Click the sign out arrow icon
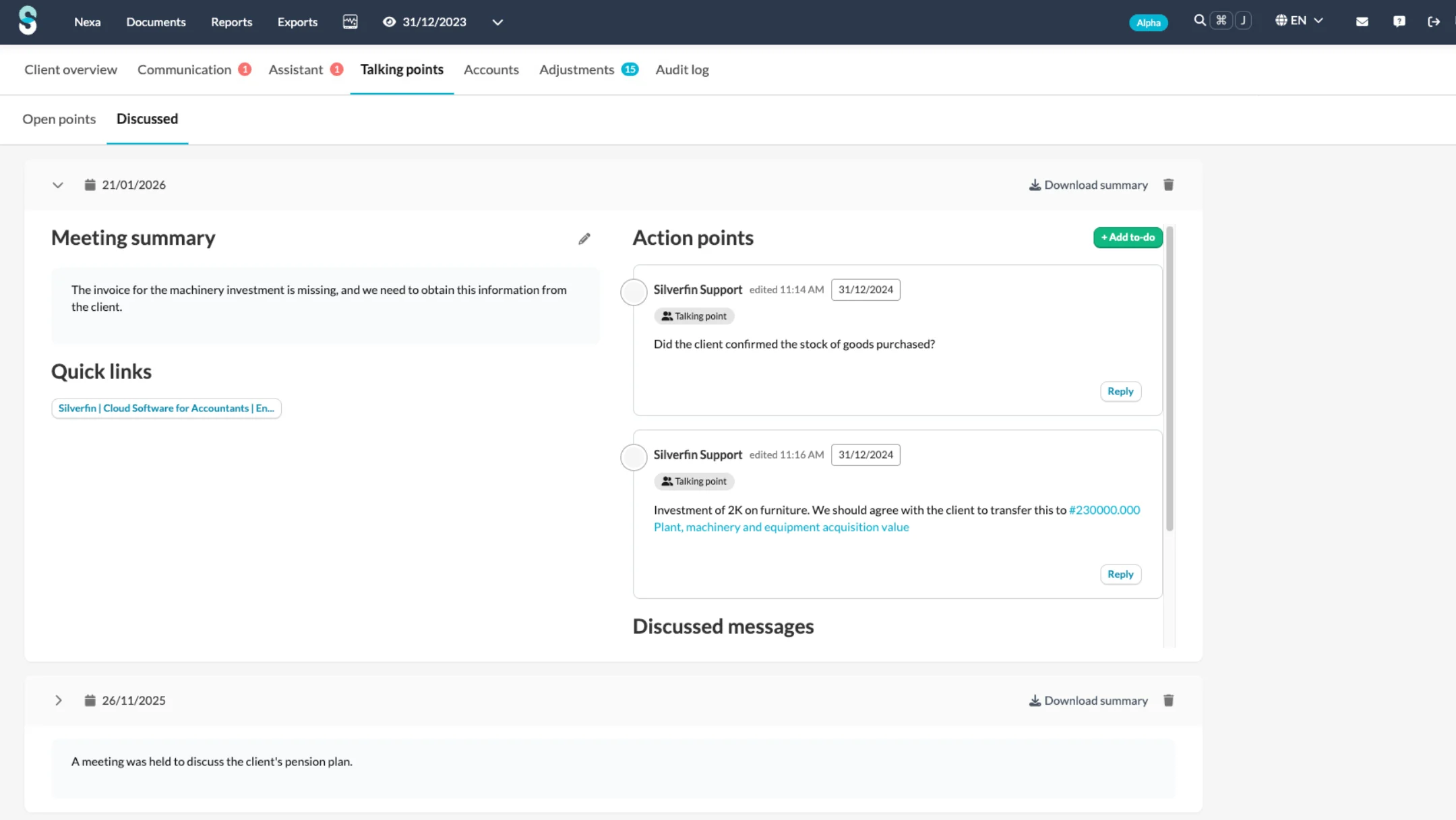This screenshot has height=820, width=1456. tap(1434, 22)
